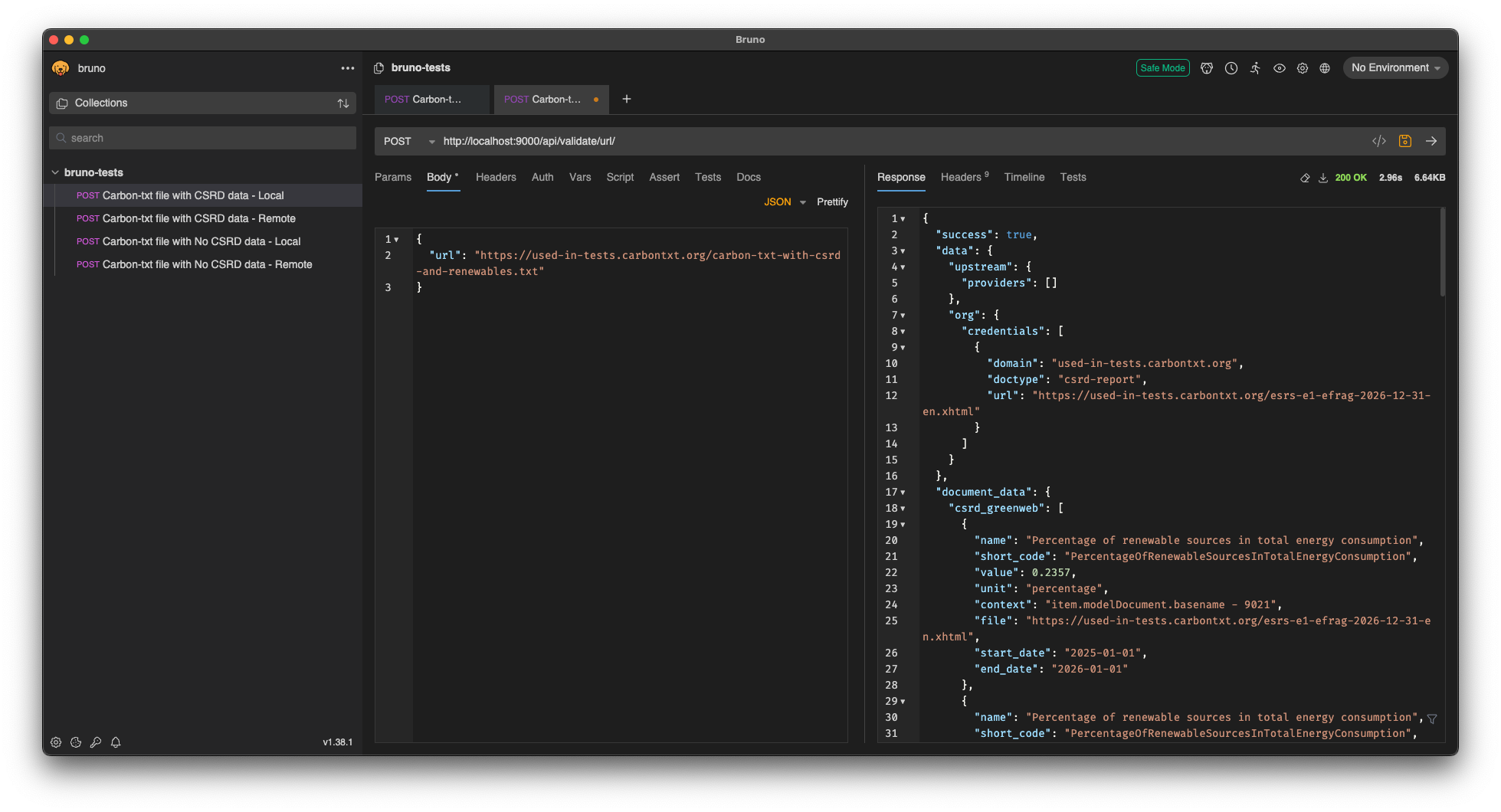Click the dog-face icon beside Safe Mode
The image size is (1501, 812).
click(1207, 68)
